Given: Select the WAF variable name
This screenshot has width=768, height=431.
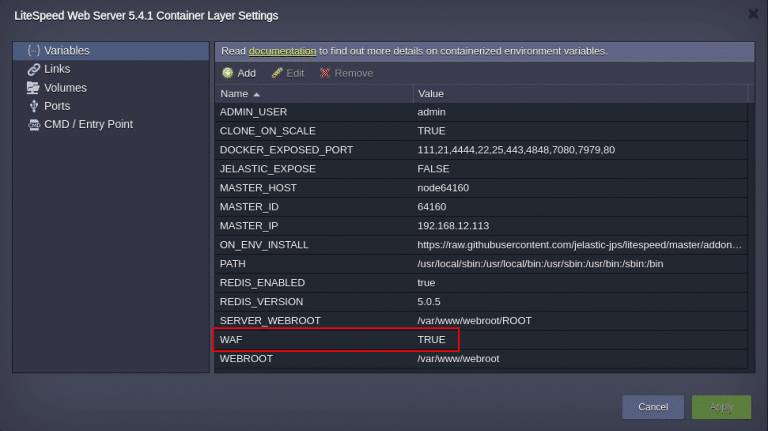Looking at the screenshot, I should click(231, 339).
